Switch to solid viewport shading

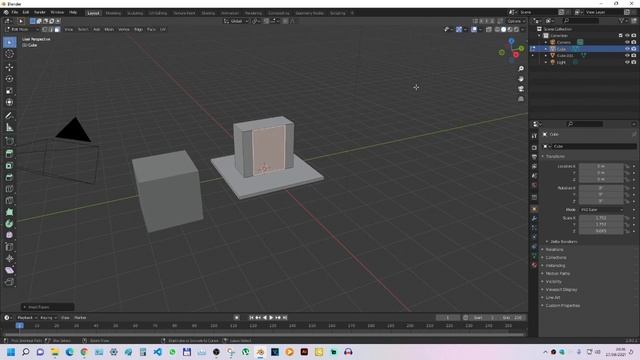[x=503, y=29]
